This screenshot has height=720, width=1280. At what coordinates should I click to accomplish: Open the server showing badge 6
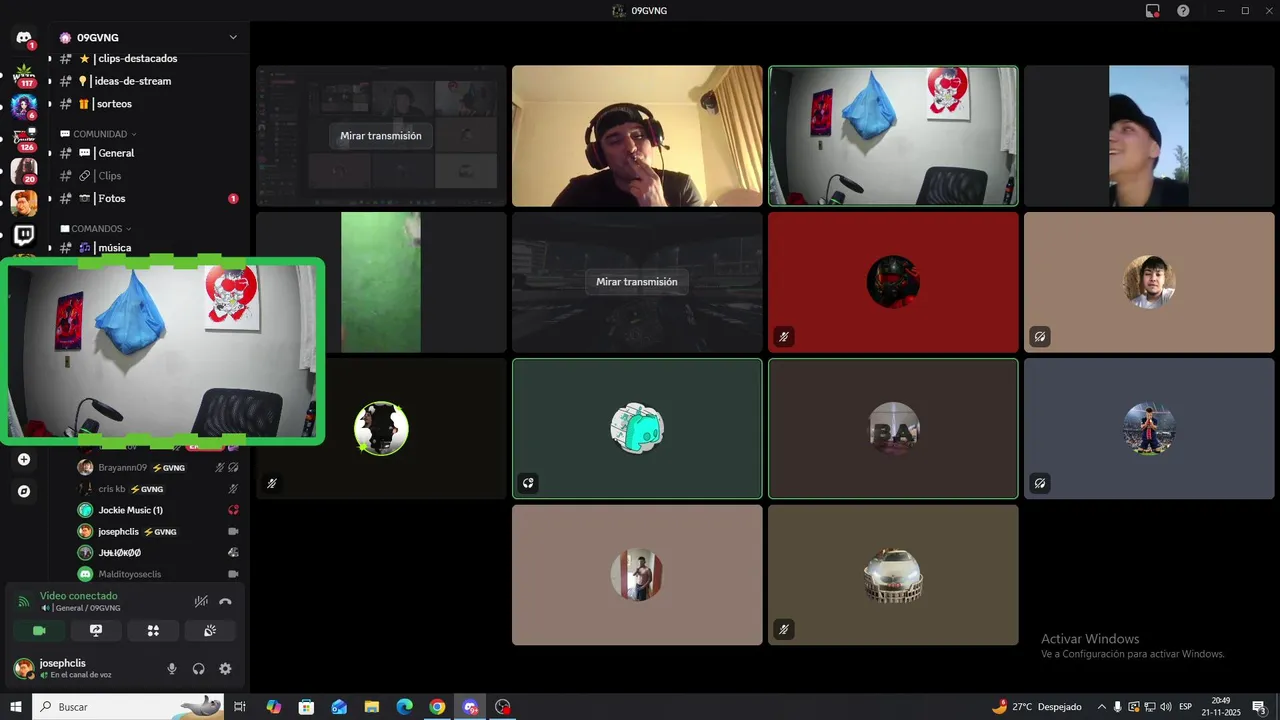coord(24,106)
